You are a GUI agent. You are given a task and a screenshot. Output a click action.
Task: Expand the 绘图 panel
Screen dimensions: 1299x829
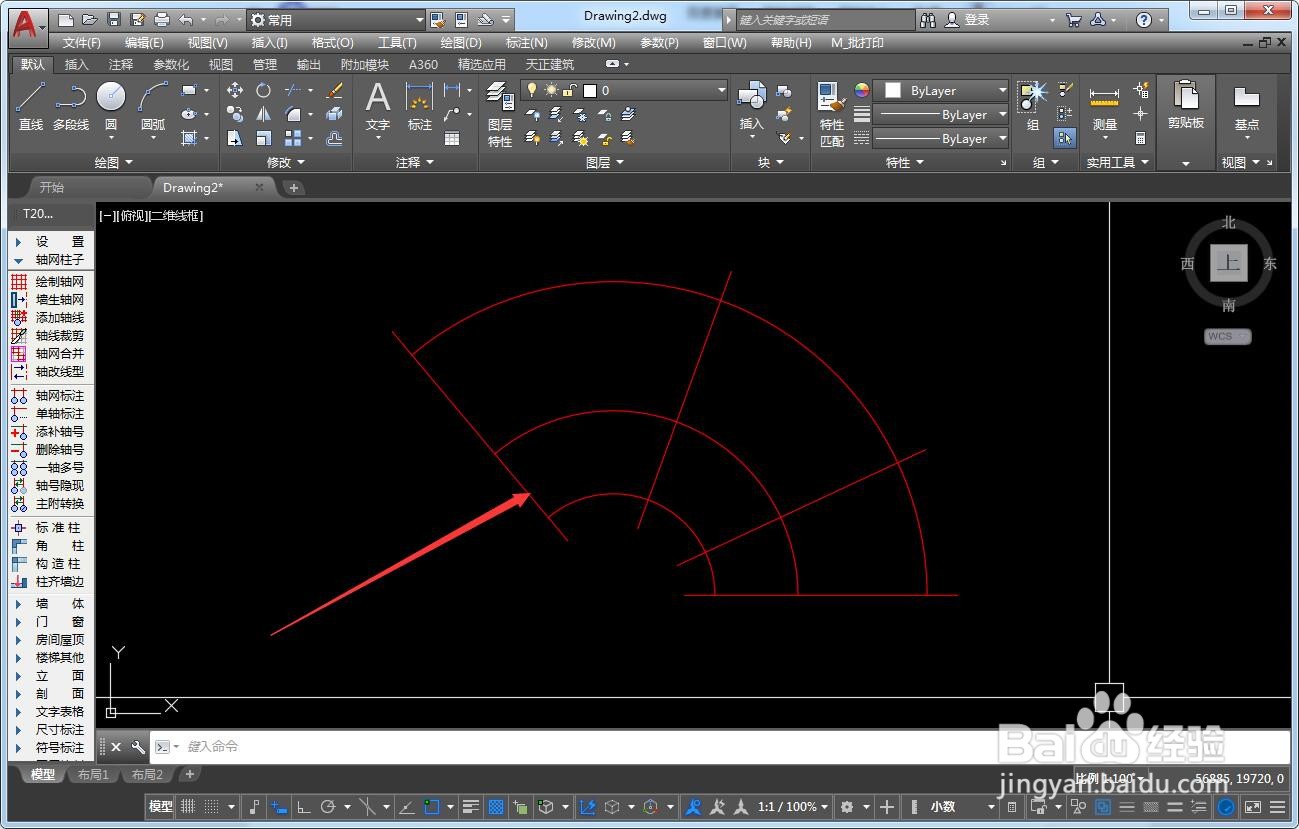(113, 162)
